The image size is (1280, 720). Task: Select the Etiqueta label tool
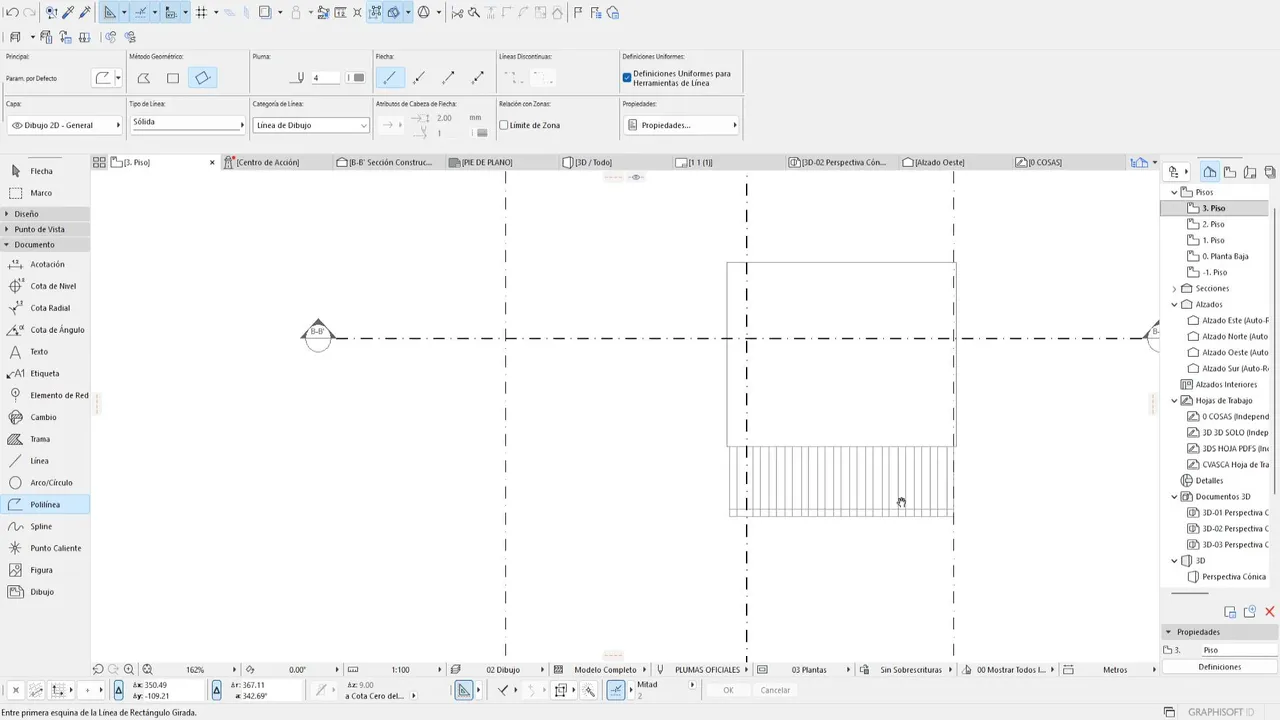point(45,373)
